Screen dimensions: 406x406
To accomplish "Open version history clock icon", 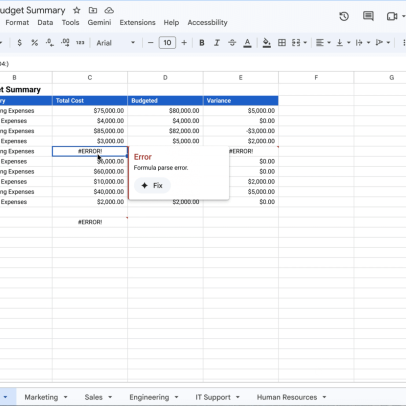I will pos(344,16).
